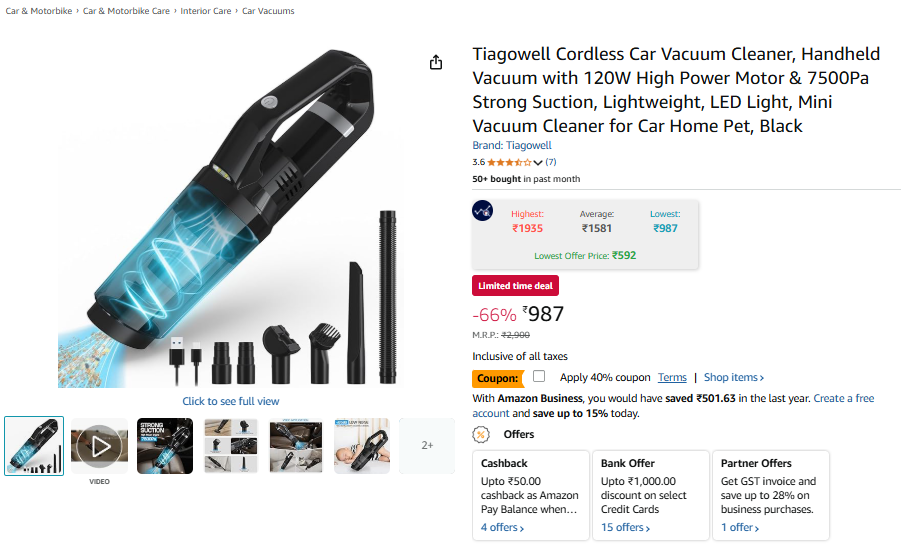911x545 pixels.
Task: Open the 2+ more images tile
Action: (427, 446)
